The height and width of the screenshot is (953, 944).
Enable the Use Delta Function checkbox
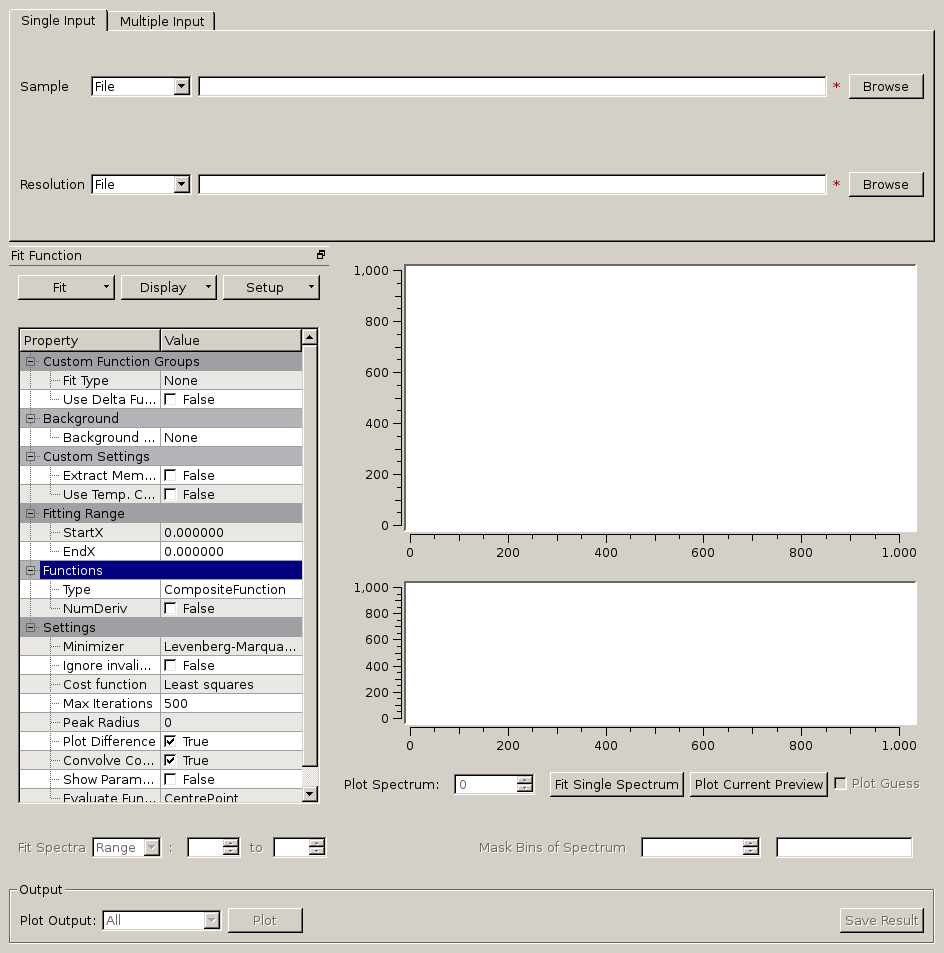point(170,400)
